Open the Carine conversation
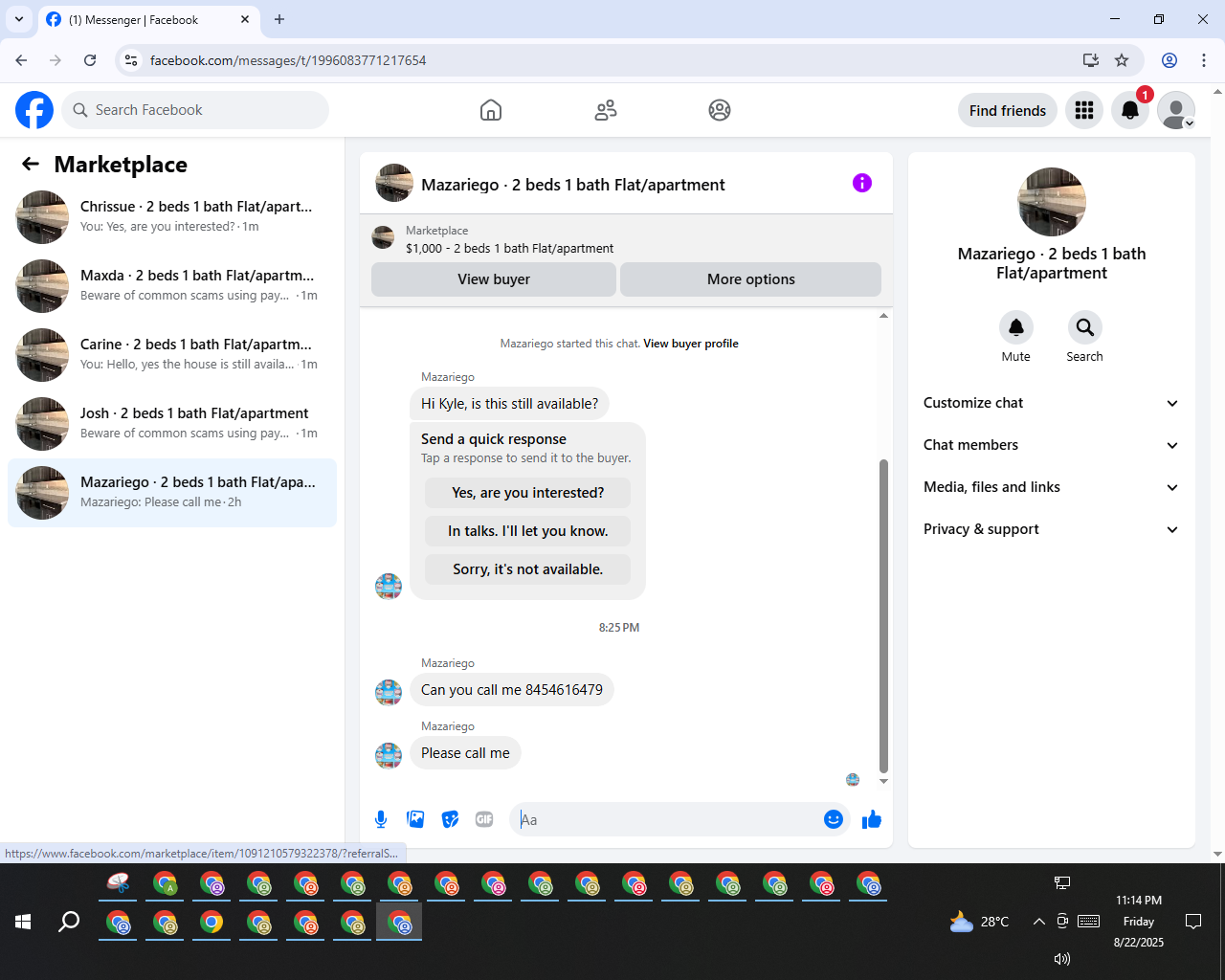Screen dimensions: 1225x980 [x=172, y=355]
